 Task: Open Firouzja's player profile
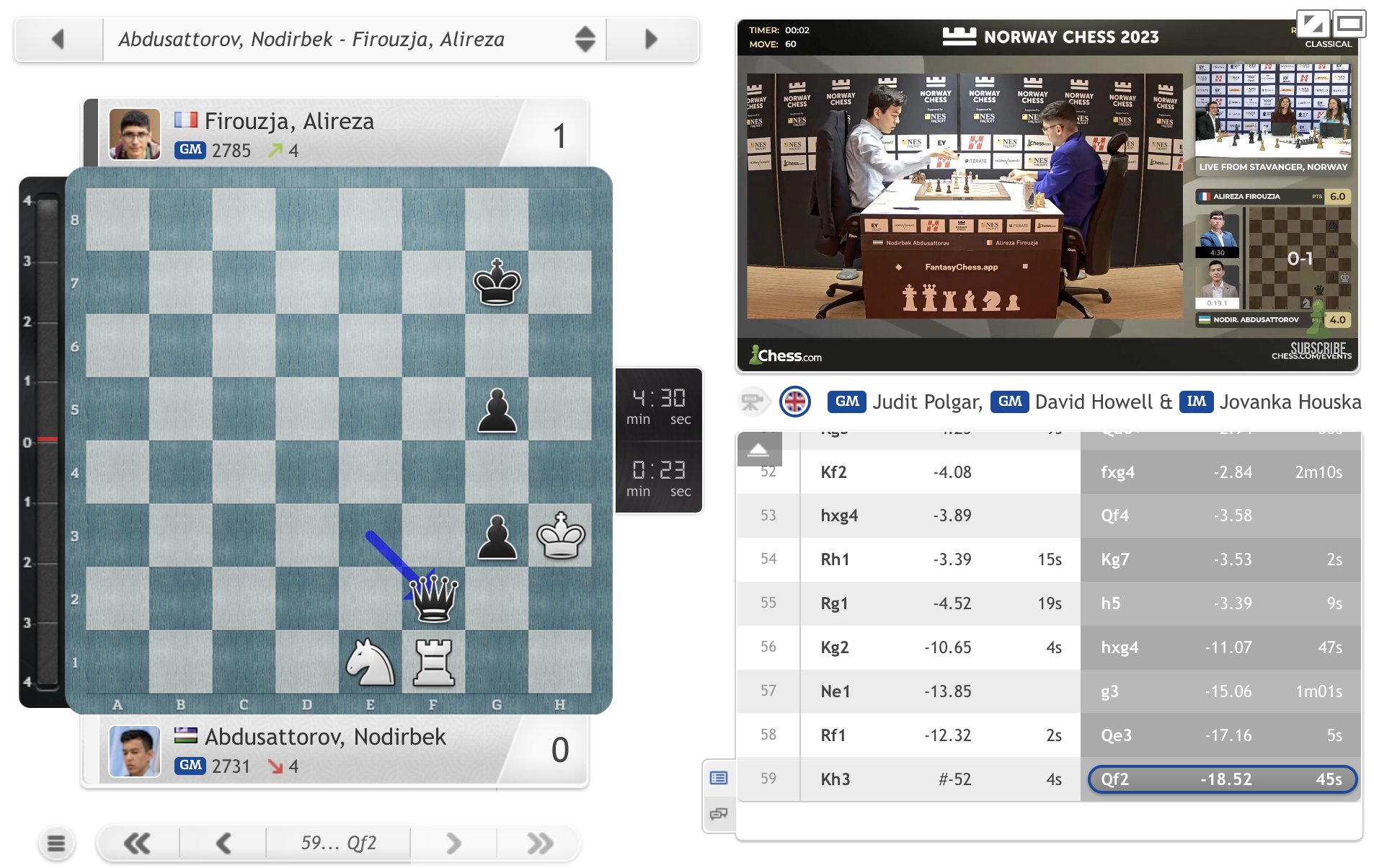tap(288, 120)
